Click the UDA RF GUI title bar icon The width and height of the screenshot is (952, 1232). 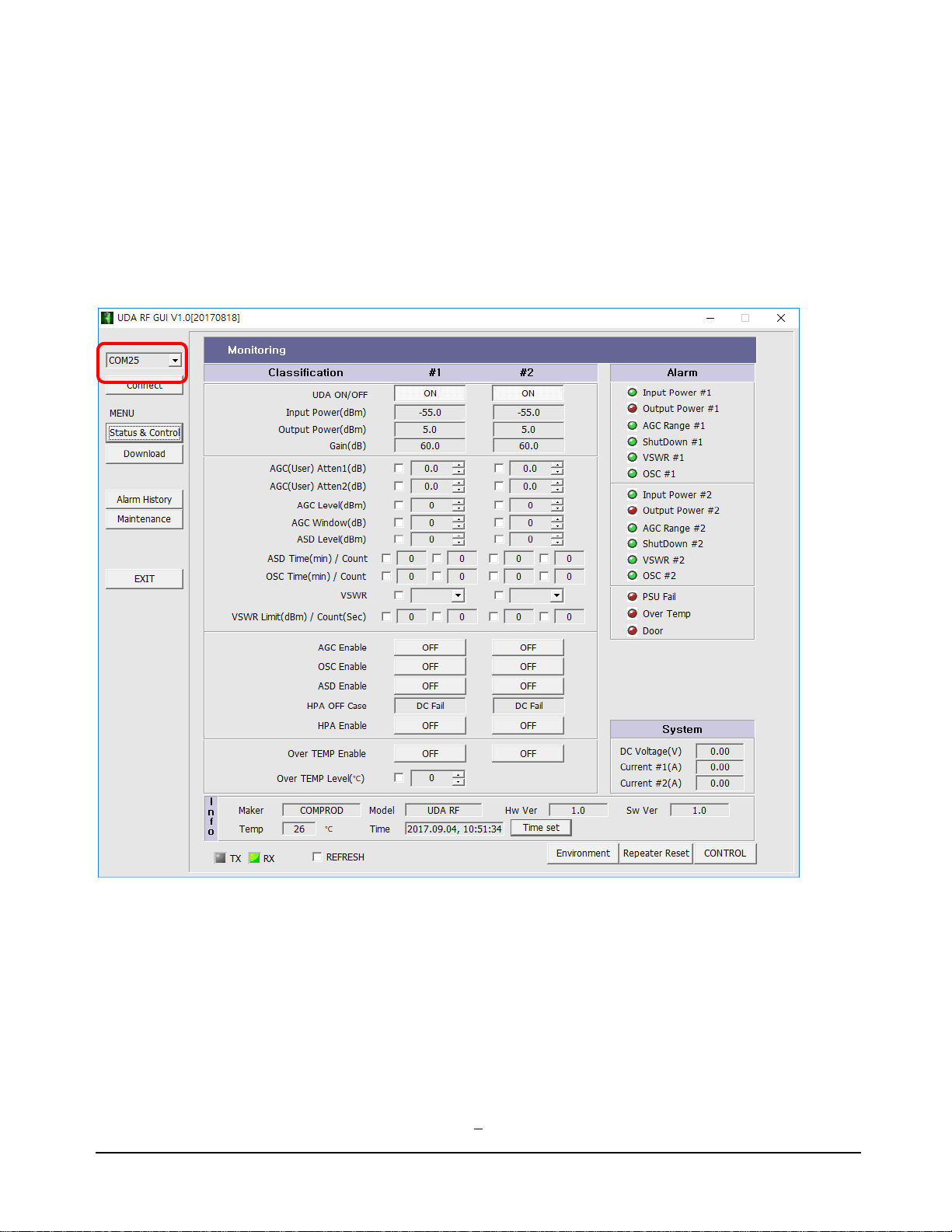click(x=107, y=318)
